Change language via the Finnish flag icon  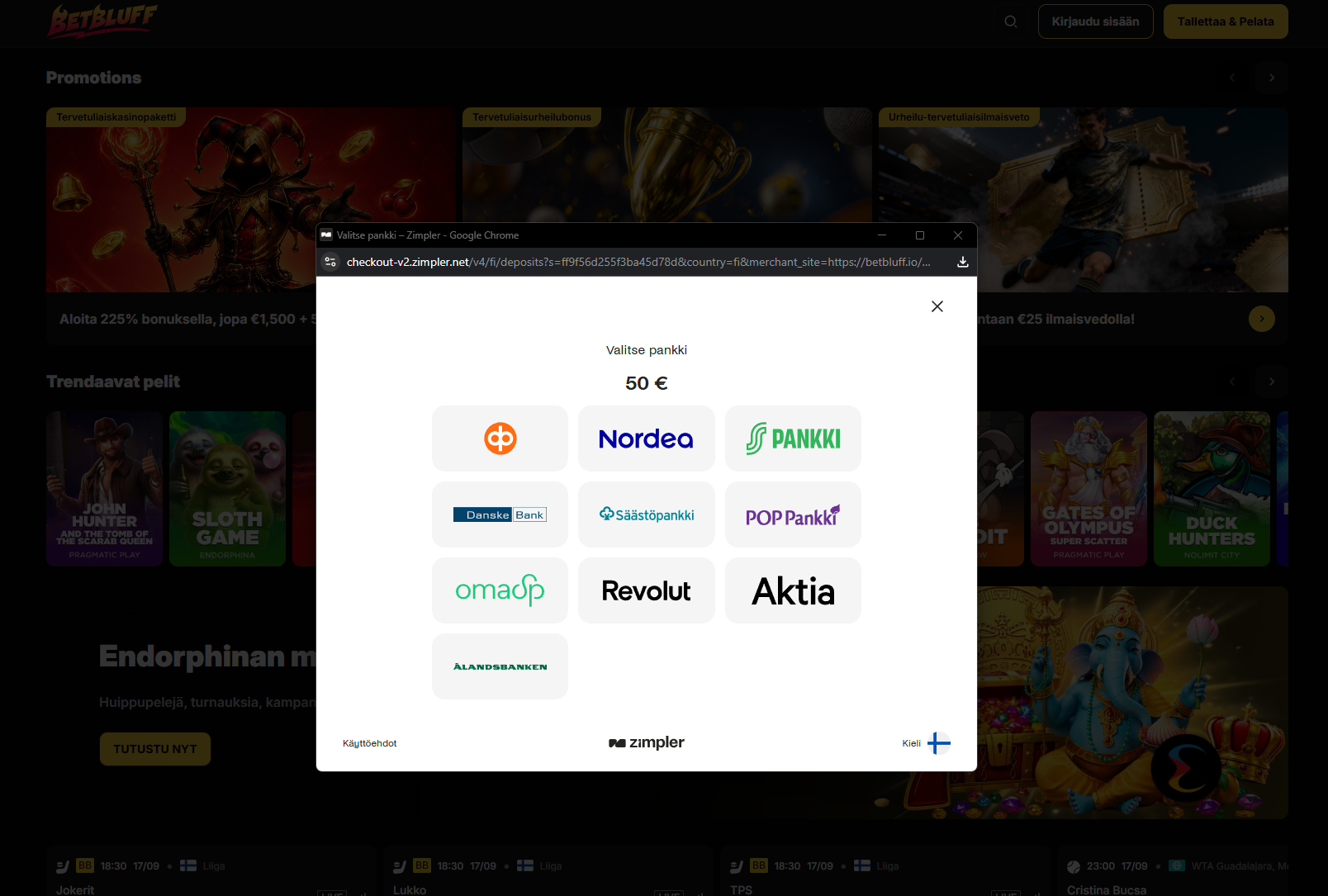(x=939, y=743)
